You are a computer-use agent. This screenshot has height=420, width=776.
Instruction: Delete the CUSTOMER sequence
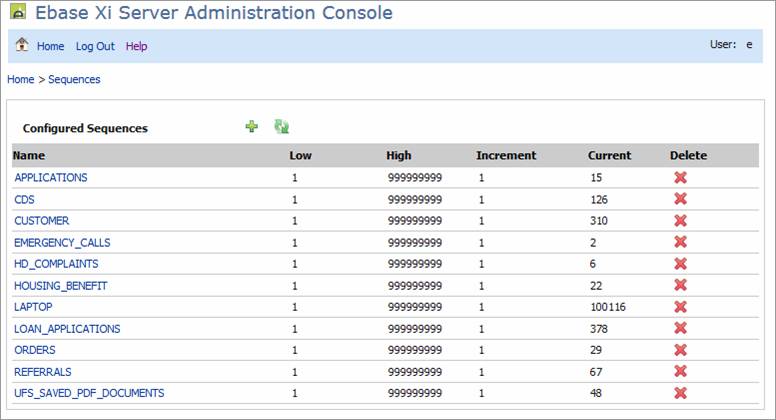681,220
